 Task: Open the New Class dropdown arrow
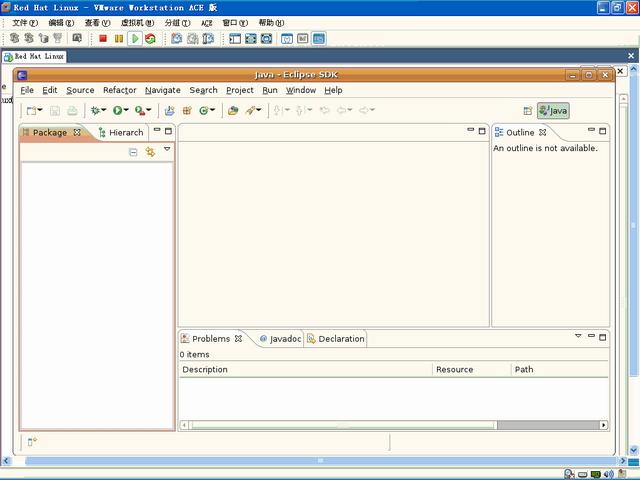click(212, 110)
